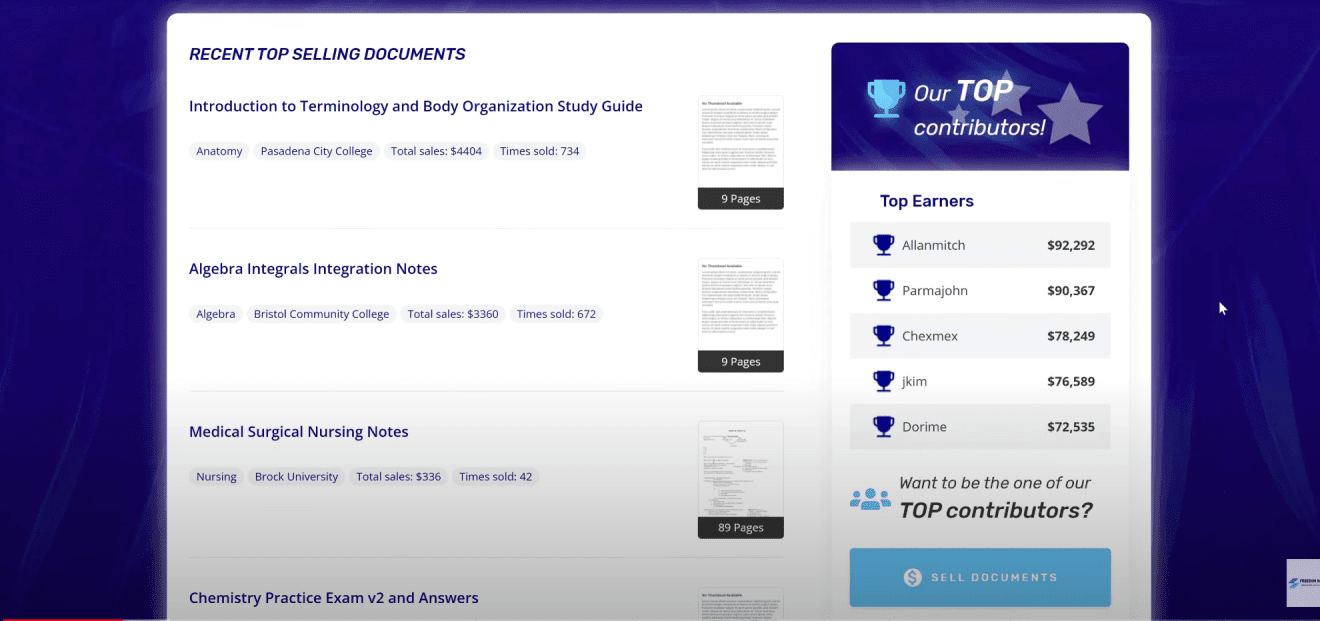The height and width of the screenshot is (621, 1320).
Task: Click the 9 Pages label on Algebra notes preview
Action: [740, 361]
